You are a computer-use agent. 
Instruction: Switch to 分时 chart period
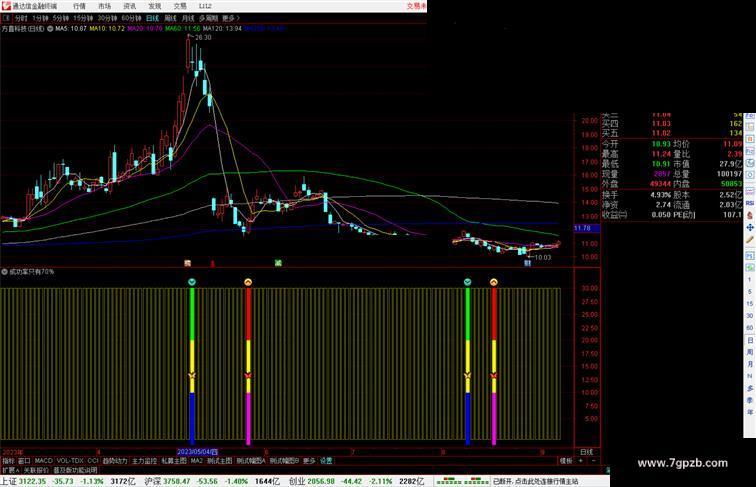(x=21, y=18)
